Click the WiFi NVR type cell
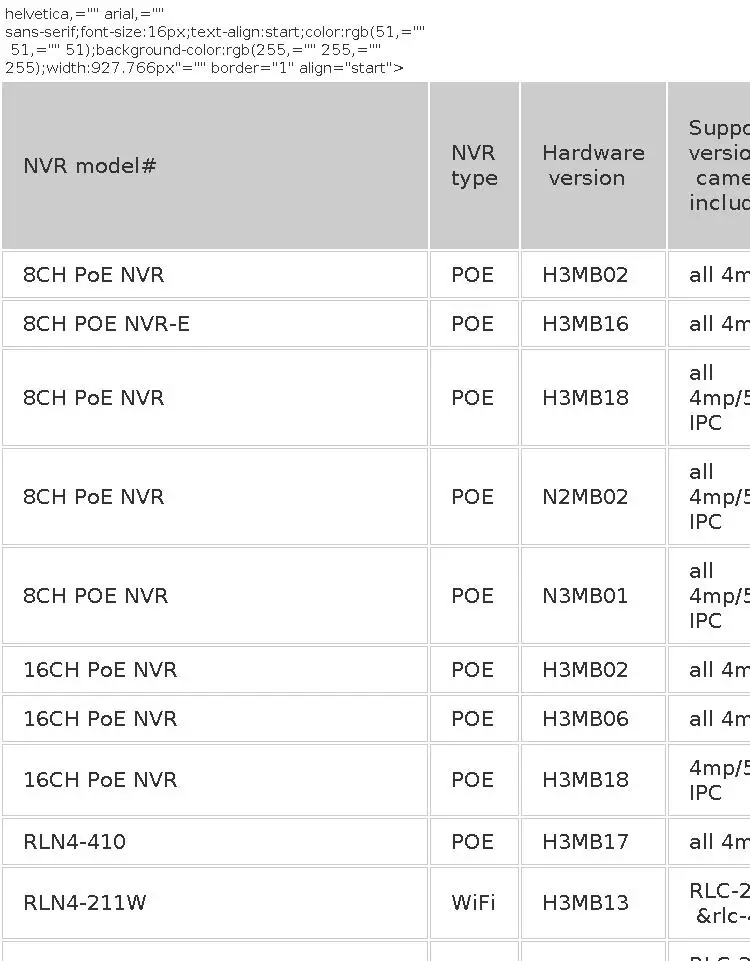Screen dimensions: 750x961 tap(474, 903)
